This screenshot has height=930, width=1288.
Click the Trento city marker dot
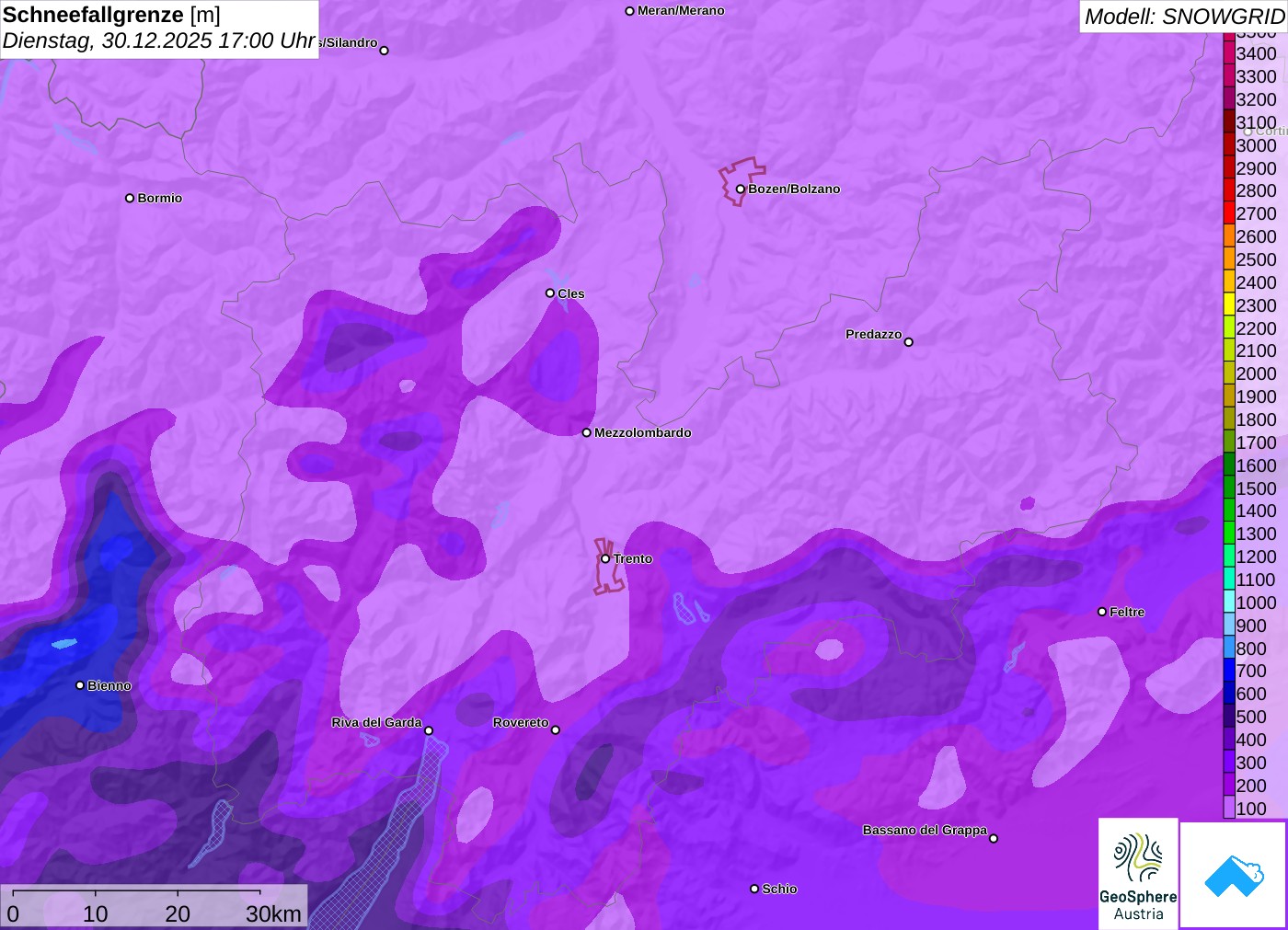click(605, 558)
